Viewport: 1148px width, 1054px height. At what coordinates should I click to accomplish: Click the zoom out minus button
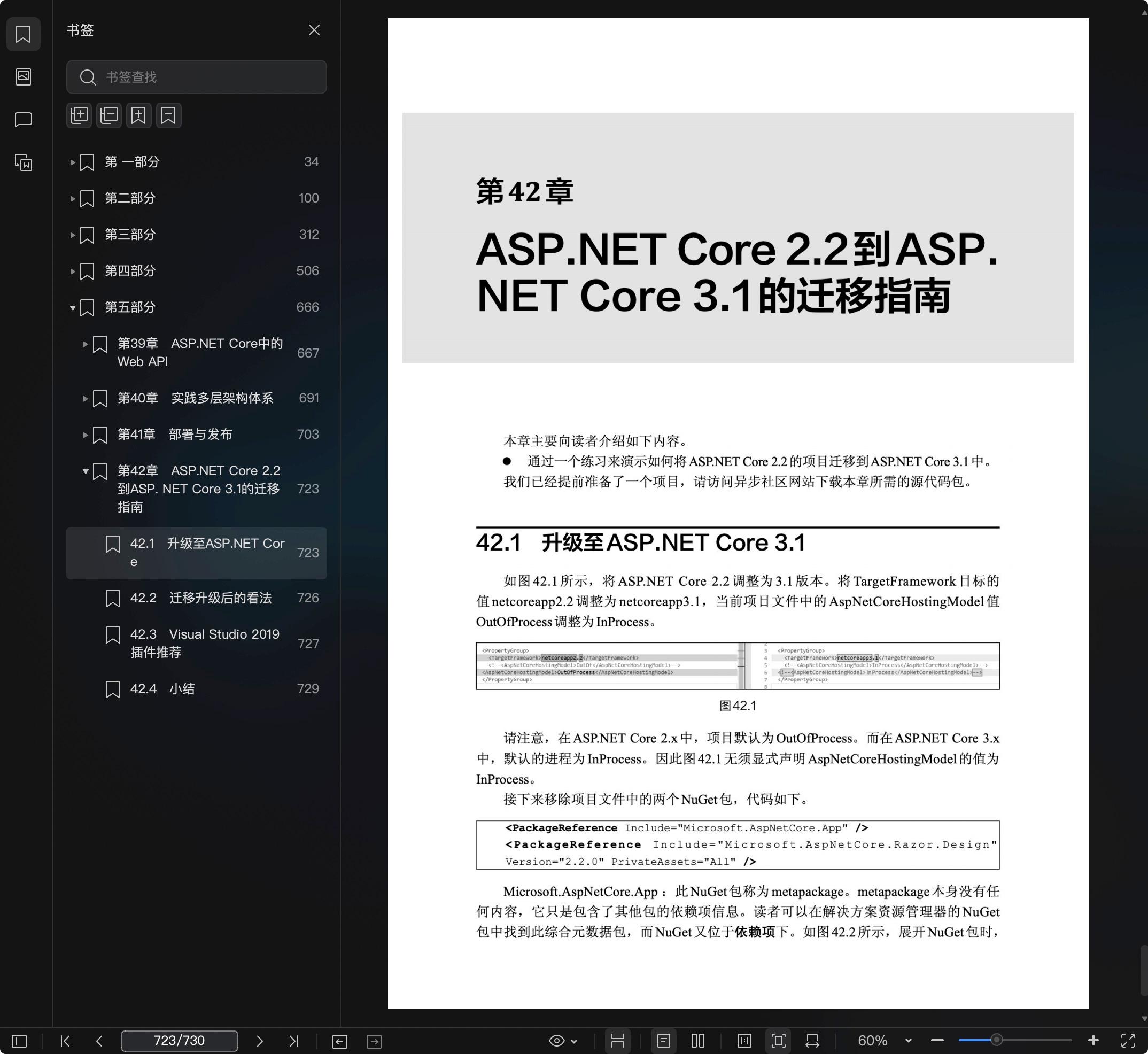pos(937,1041)
